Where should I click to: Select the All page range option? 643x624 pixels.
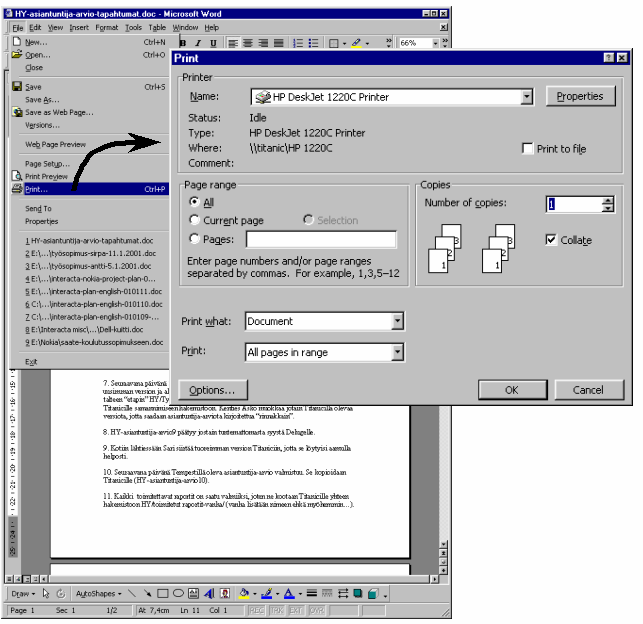[194, 202]
